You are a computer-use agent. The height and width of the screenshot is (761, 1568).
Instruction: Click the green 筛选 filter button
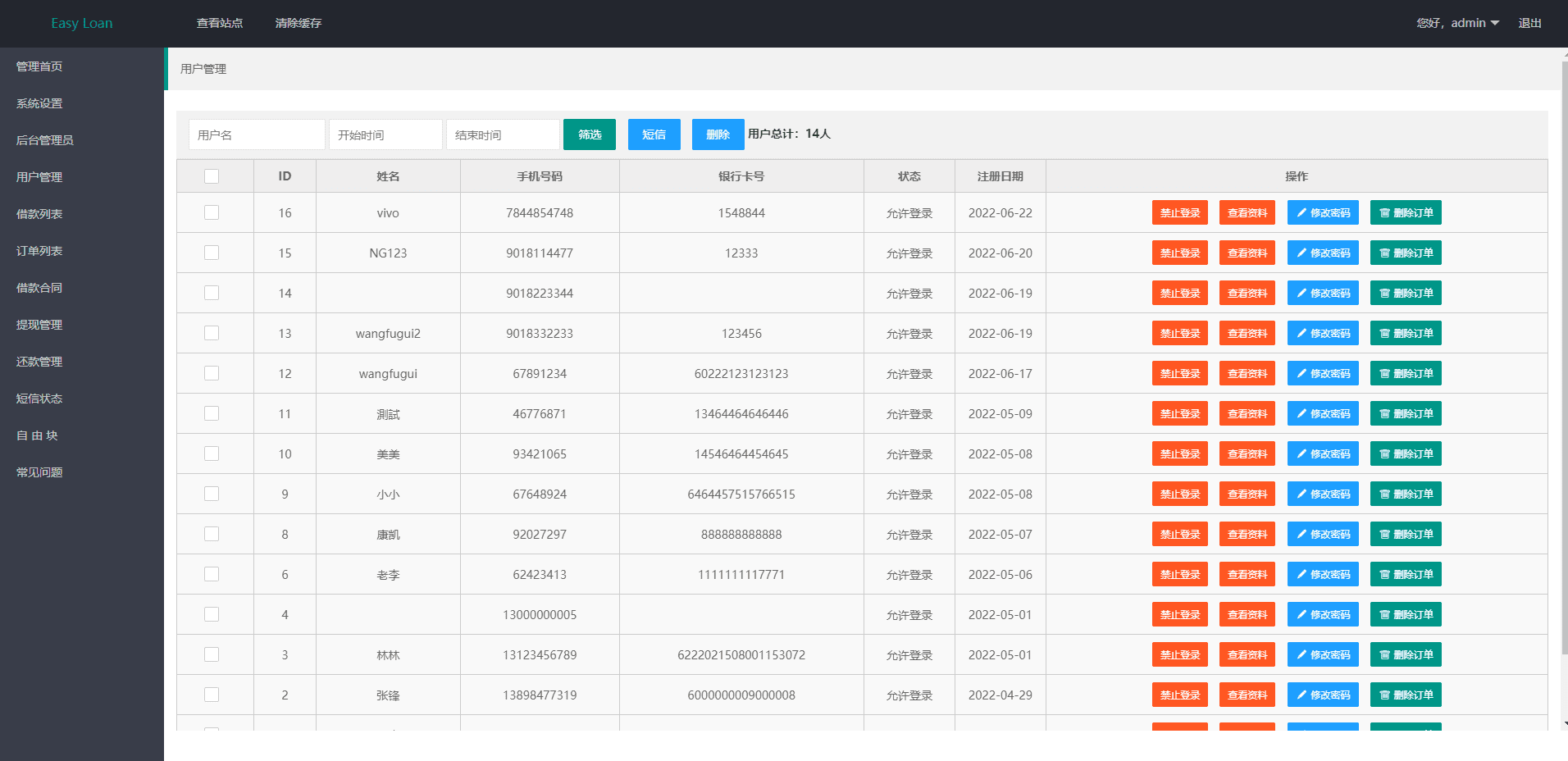[589, 134]
